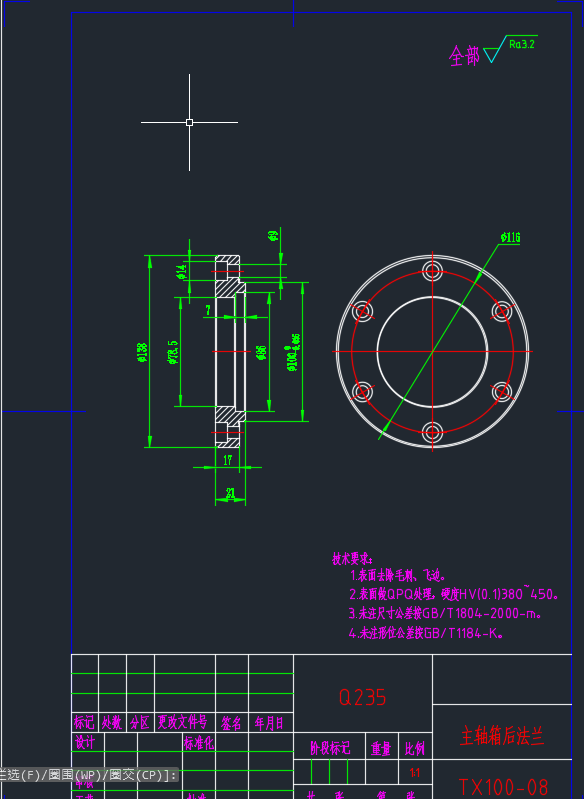Click the φ78.5 bore dimension label

pyautogui.click(x=173, y=352)
